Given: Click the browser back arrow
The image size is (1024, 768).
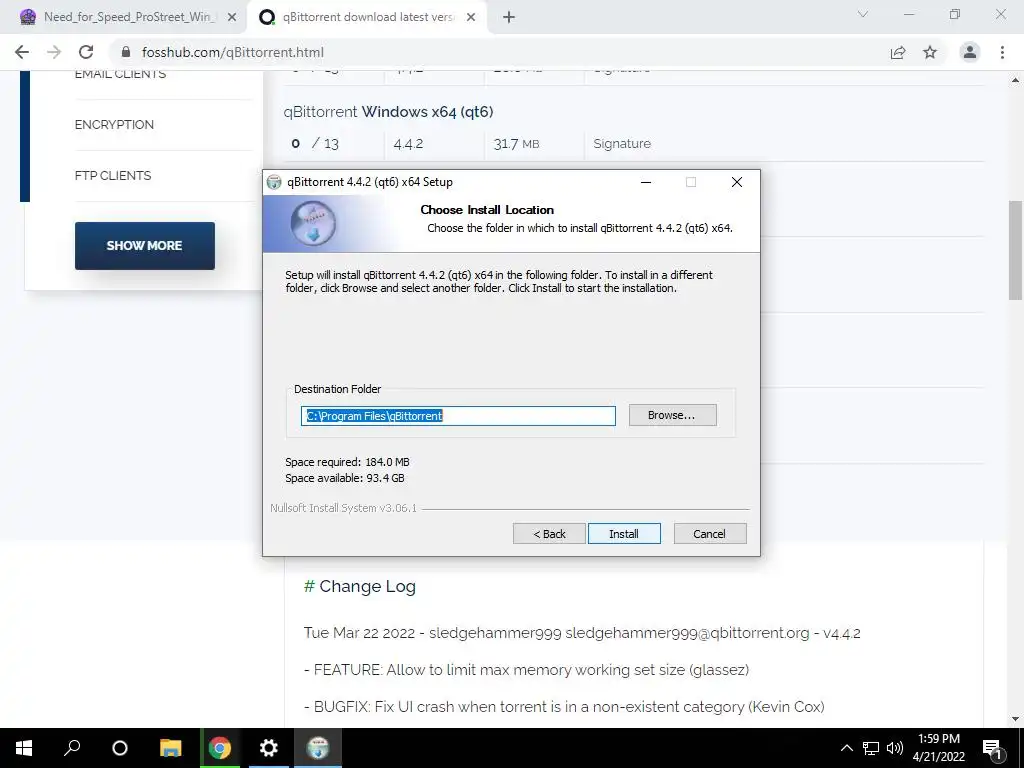Looking at the screenshot, I should [x=22, y=52].
